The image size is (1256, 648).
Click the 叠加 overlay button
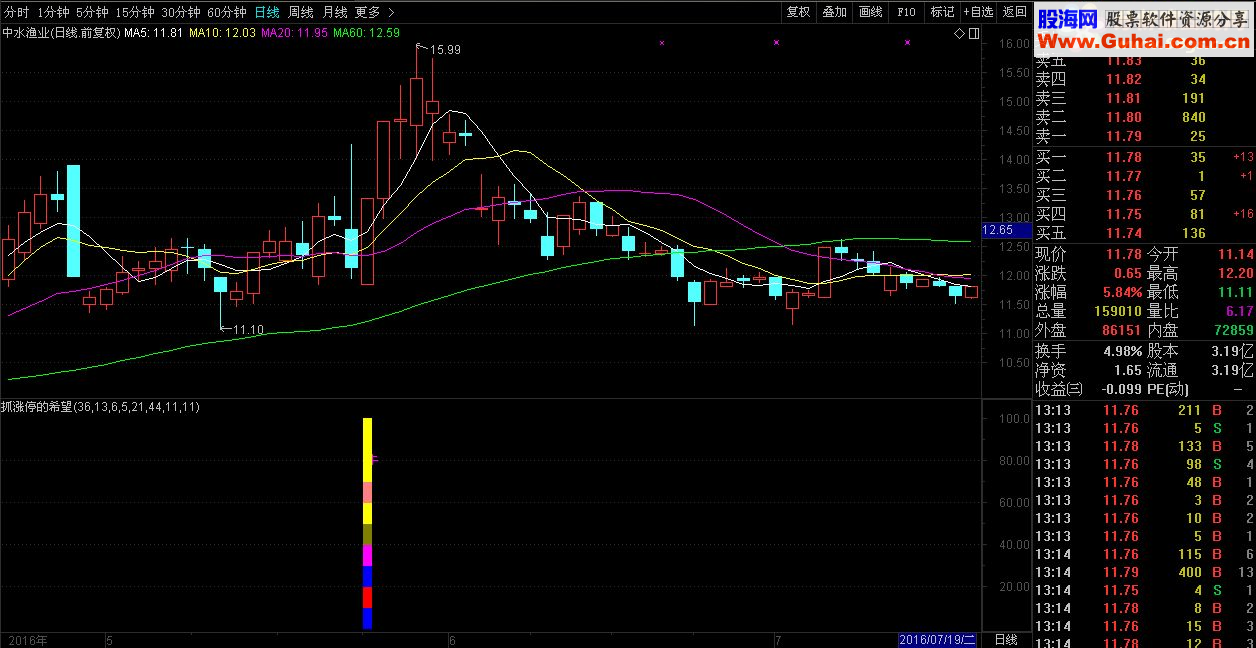tap(834, 12)
